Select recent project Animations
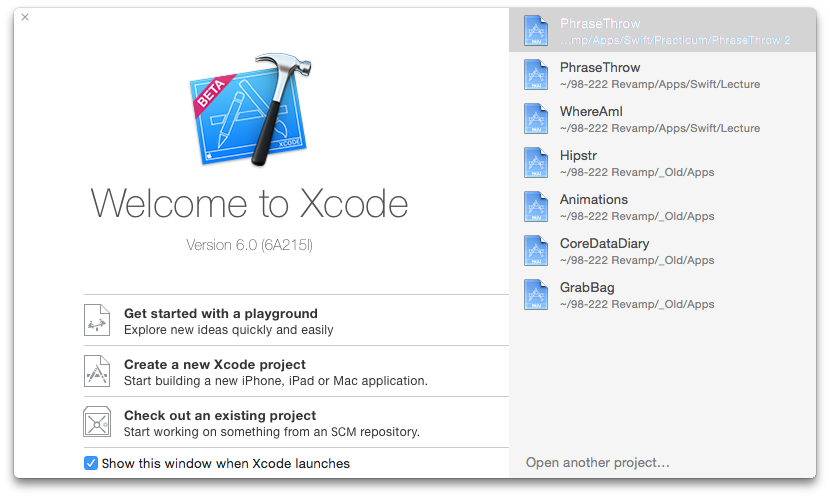 tap(663, 206)
